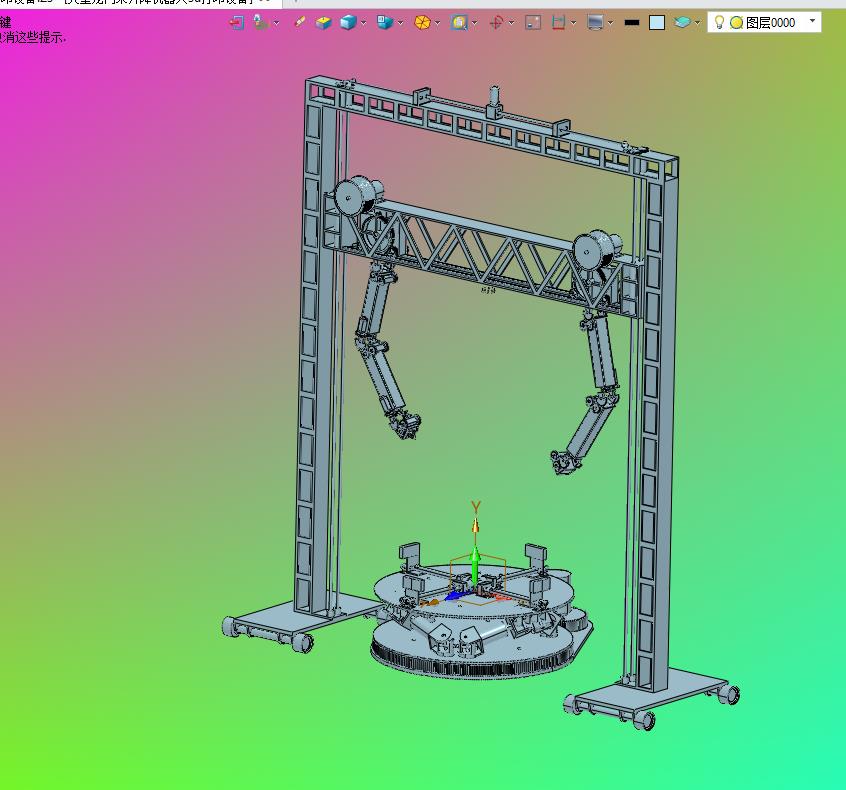Click the orange wireframe sphere icon
Viewport: 846px width, 790px height.
(x=422, y=22)
